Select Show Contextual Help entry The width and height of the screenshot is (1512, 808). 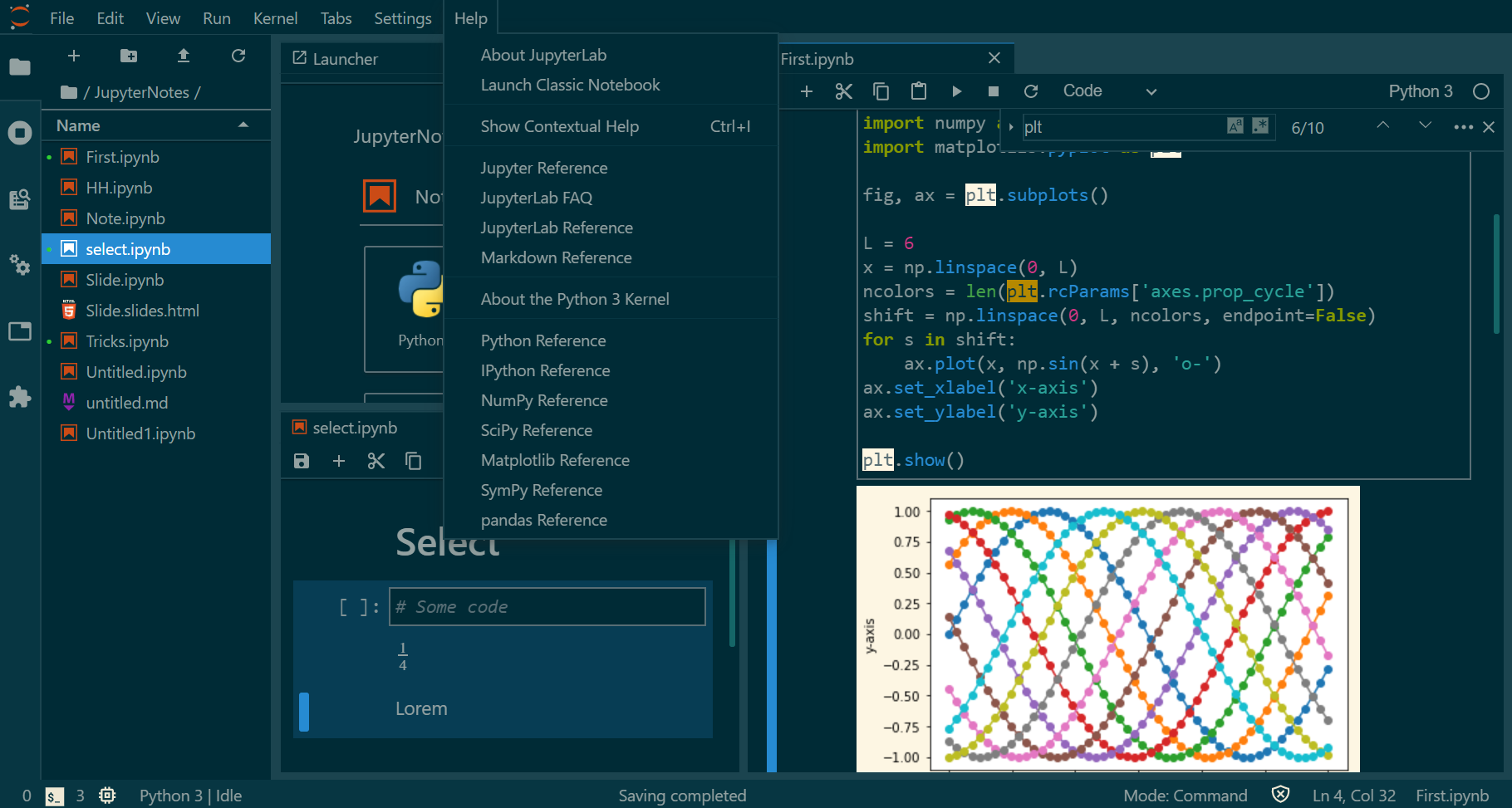(x=611, y=126)
